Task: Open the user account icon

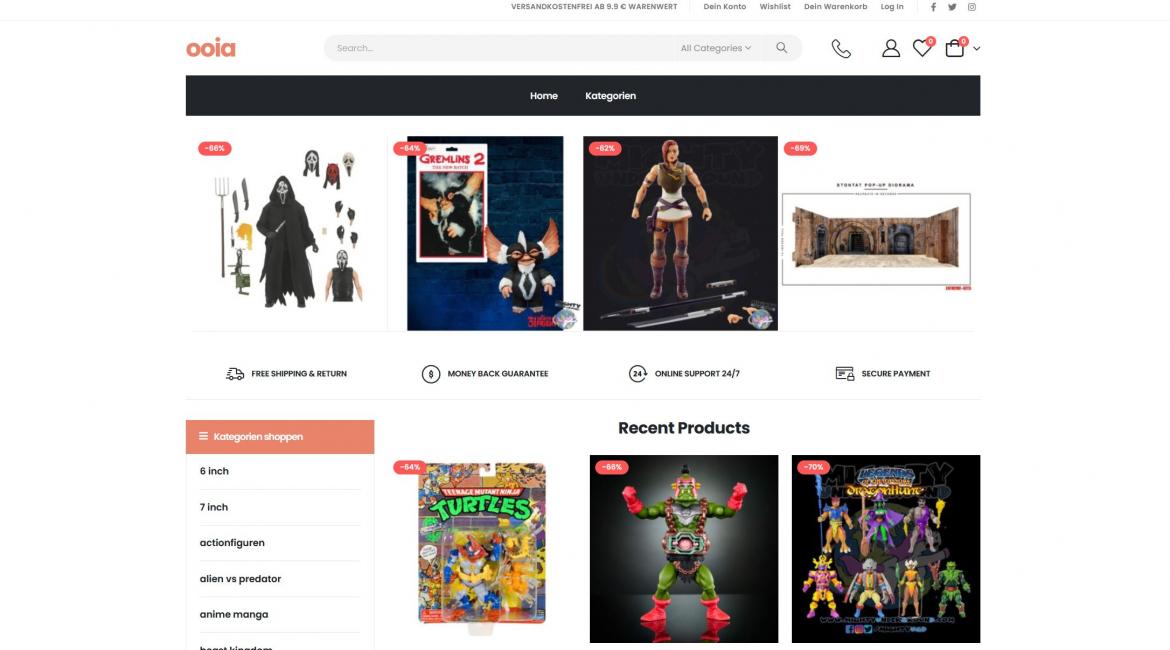Action: click(890, 49)
